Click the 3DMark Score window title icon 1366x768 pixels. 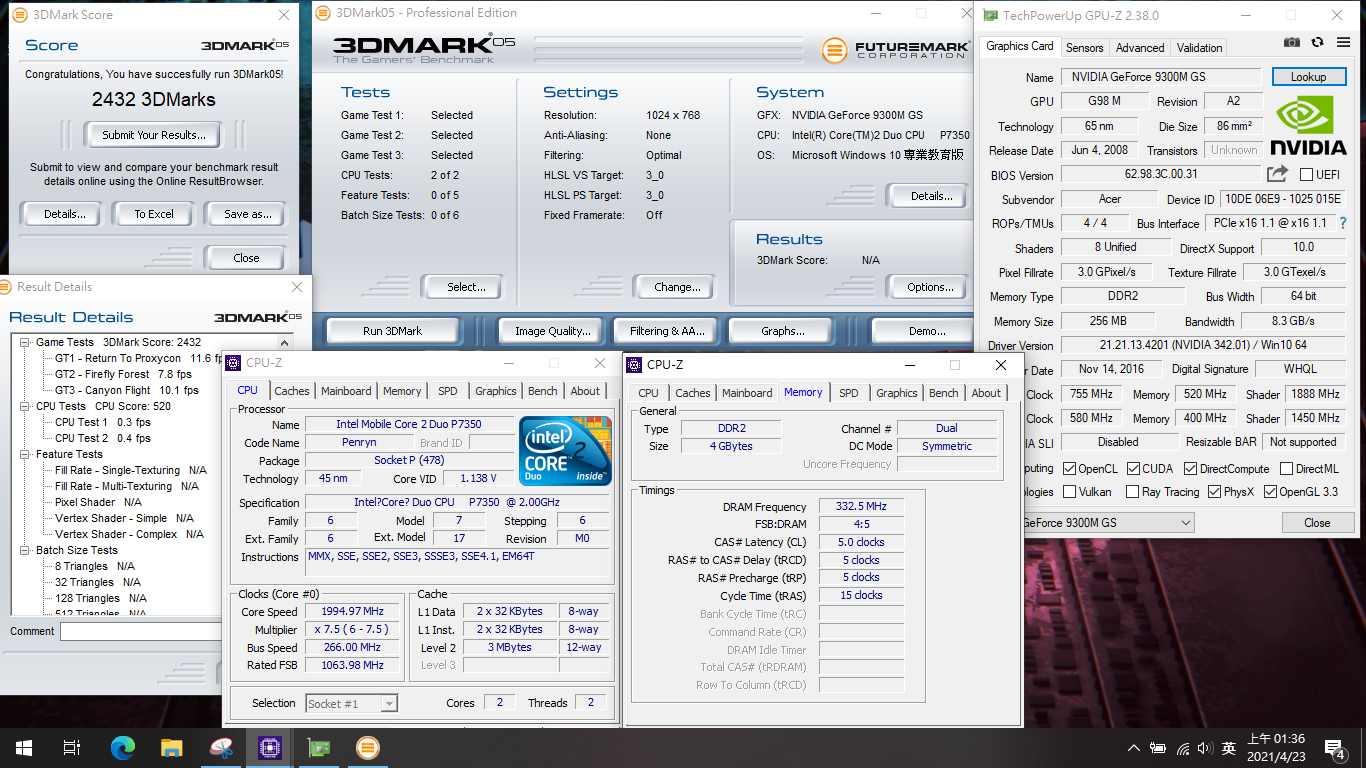tap(19, 15)
